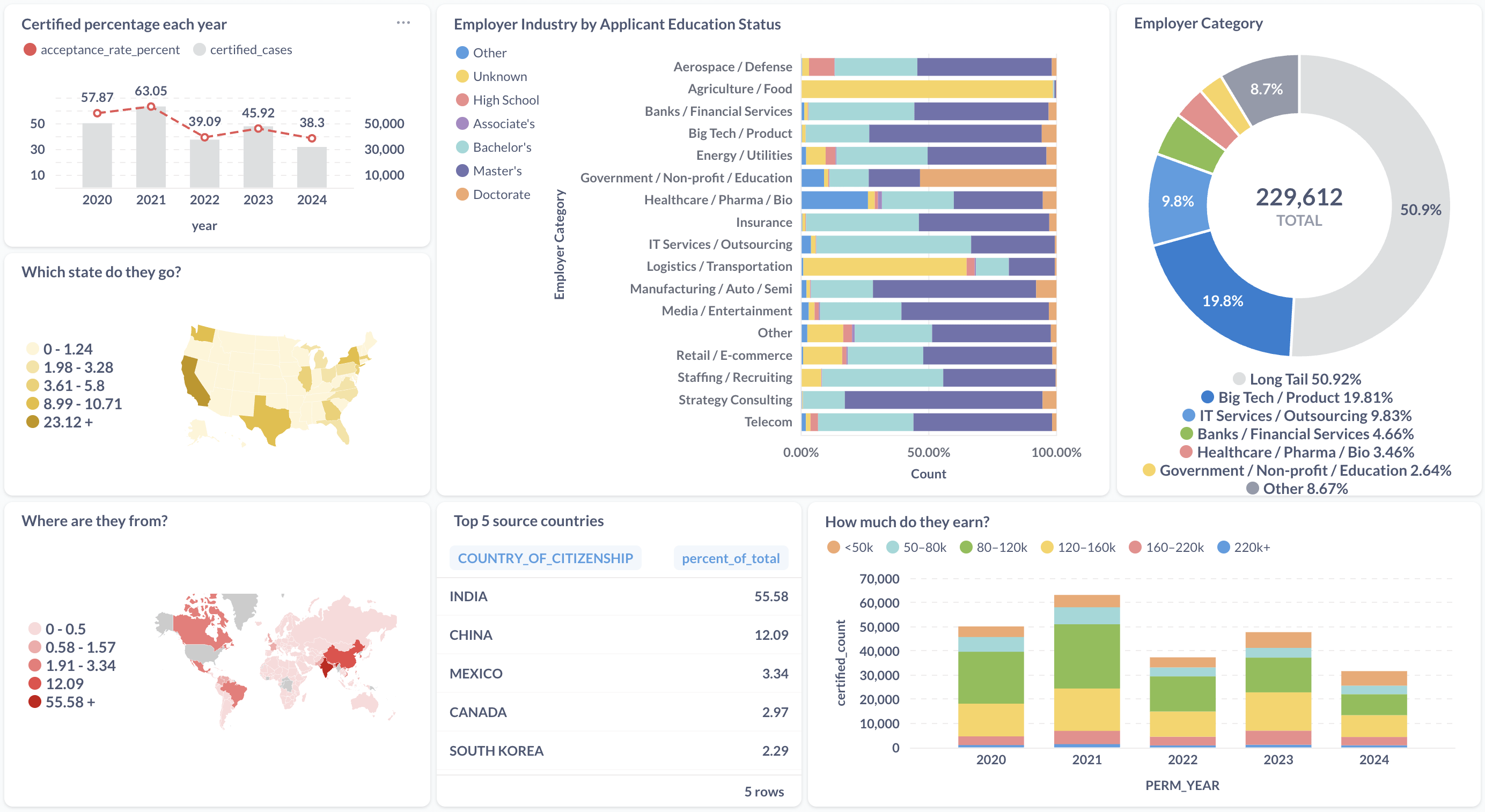Click the Doctorate legend color dot
1485x812 pixels.
pyautogui.click(x=462, y=194)
